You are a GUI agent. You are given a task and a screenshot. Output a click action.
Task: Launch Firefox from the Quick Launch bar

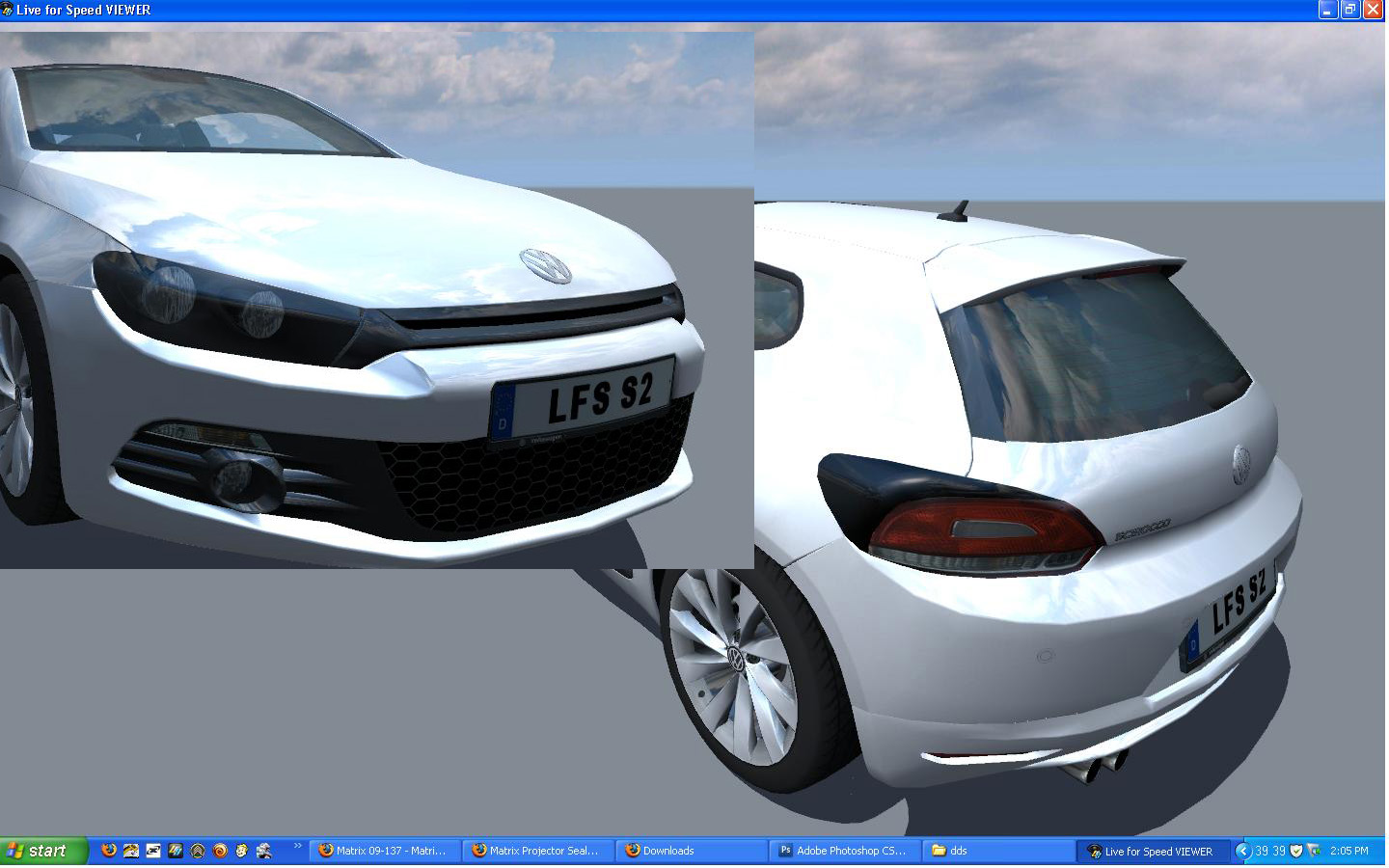(x=109, y=851)
